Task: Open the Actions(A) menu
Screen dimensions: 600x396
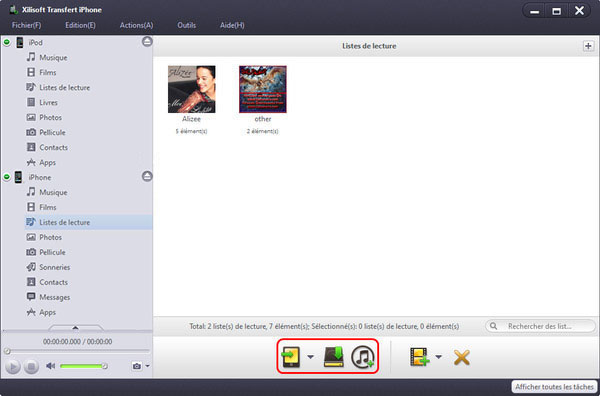Action: (x=137, y=25)
